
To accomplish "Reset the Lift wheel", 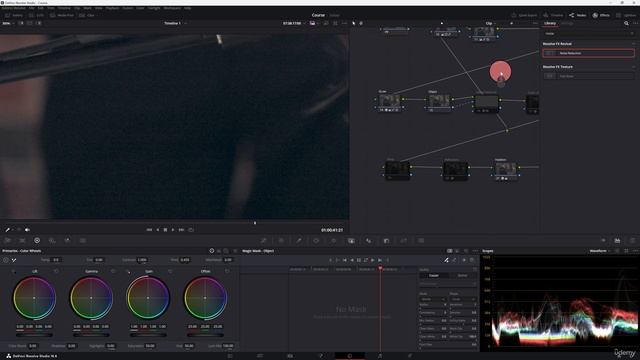I will (x=56, y=271).
